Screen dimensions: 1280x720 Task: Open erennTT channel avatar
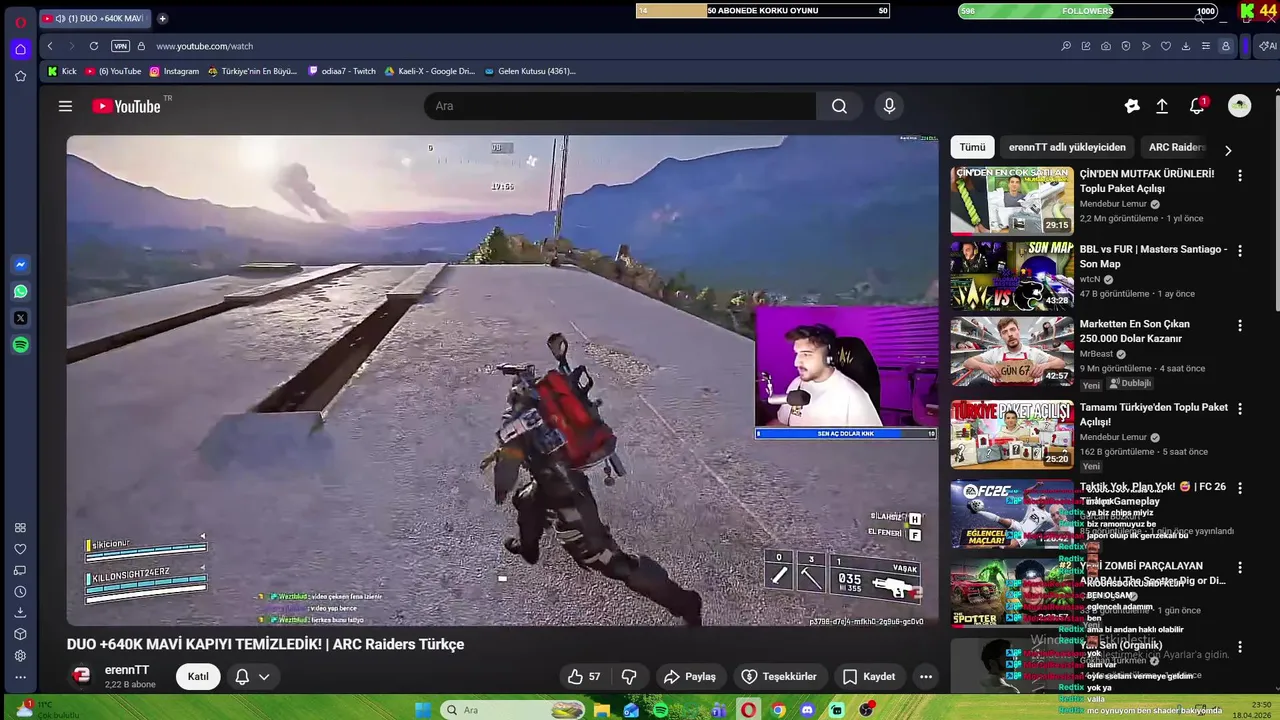tap(82, 676)
